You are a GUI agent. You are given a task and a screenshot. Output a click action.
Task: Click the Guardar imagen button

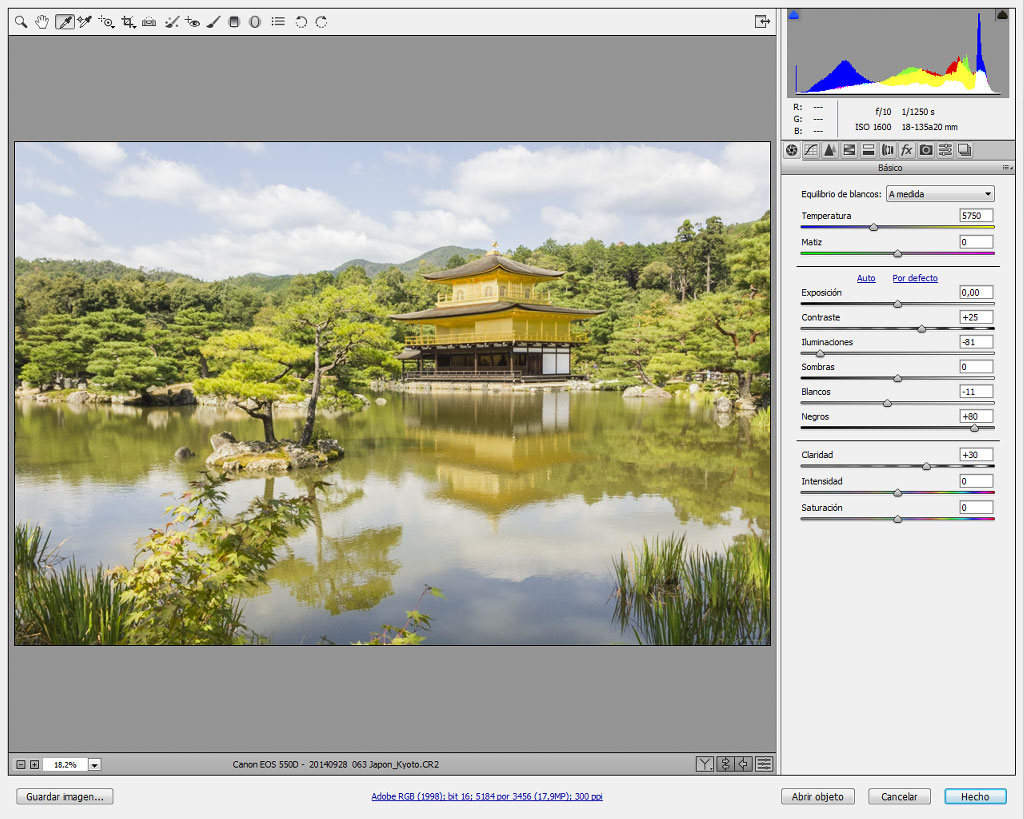[x=65, y=797]
